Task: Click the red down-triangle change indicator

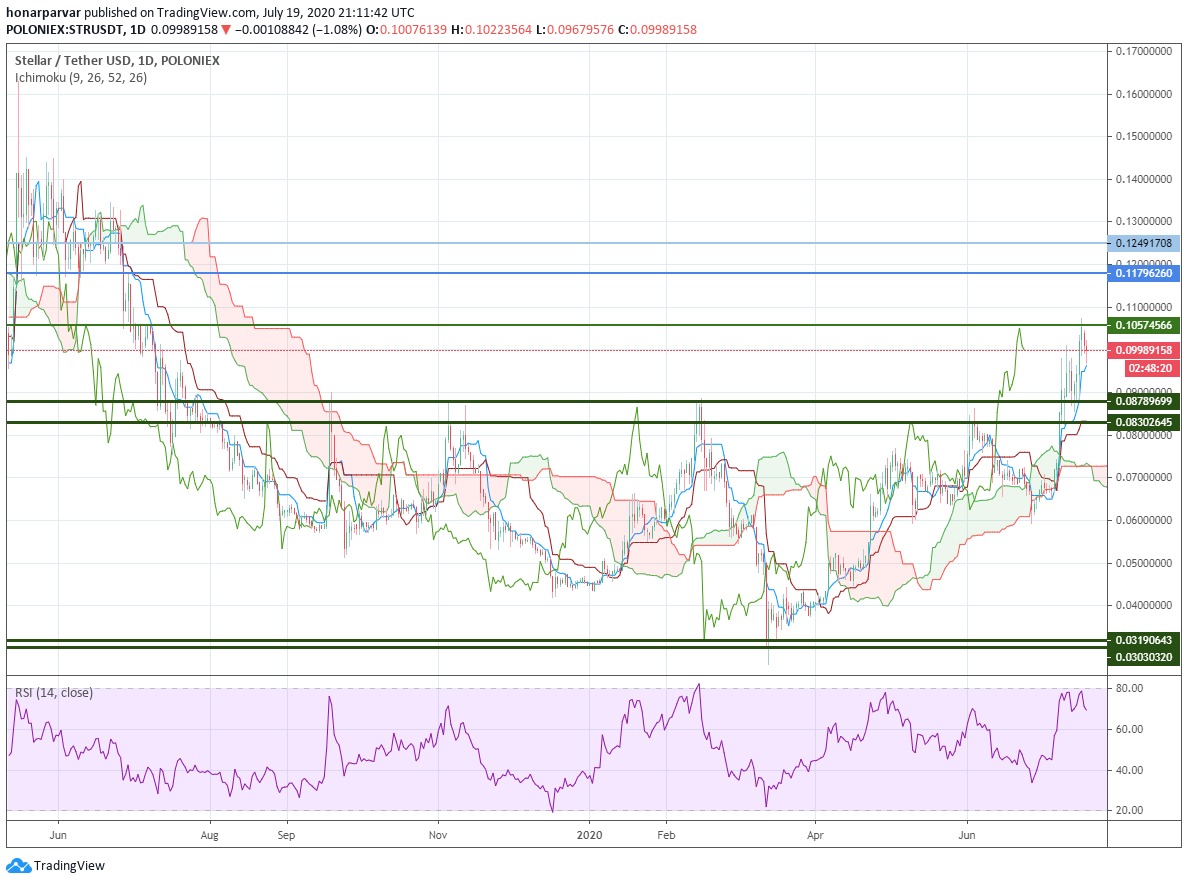Action: 226,30
